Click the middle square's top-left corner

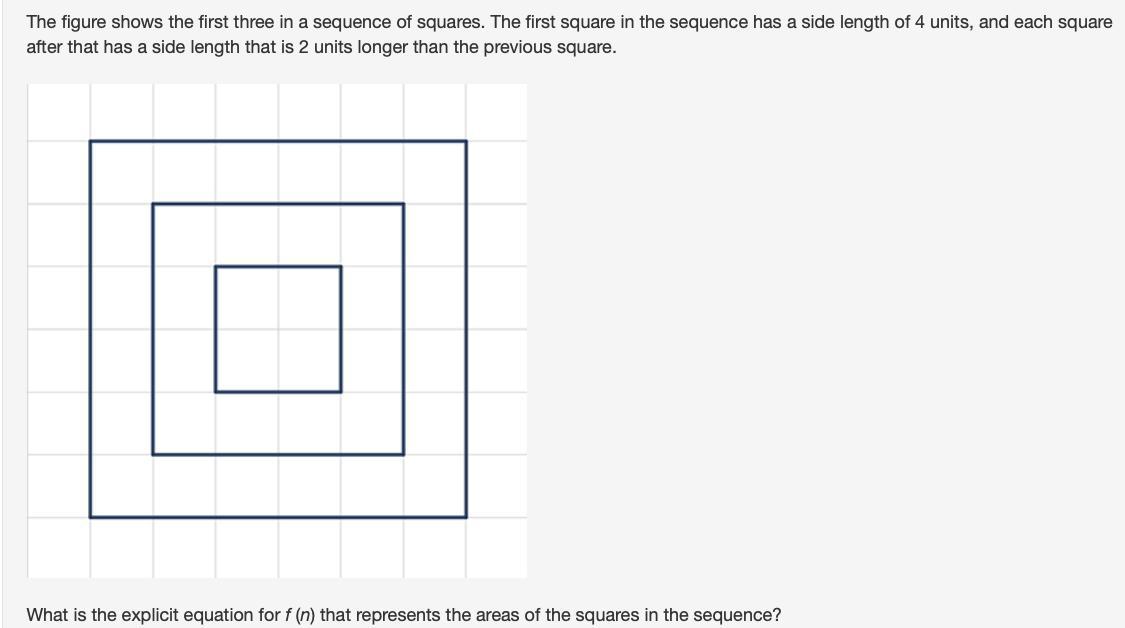tap(153, 204)
